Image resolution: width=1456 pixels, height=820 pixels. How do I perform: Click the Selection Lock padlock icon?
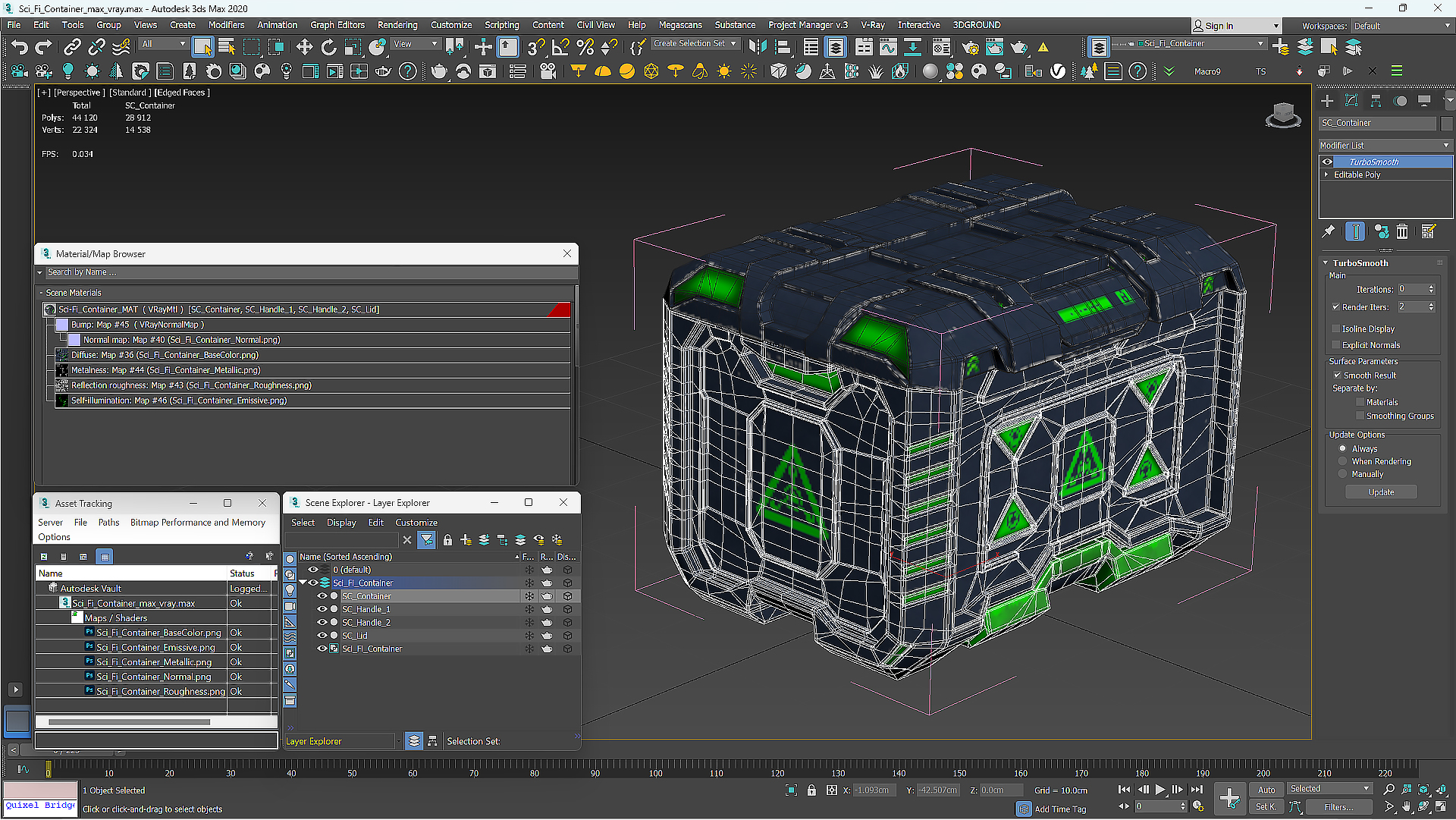click(811, 790)
